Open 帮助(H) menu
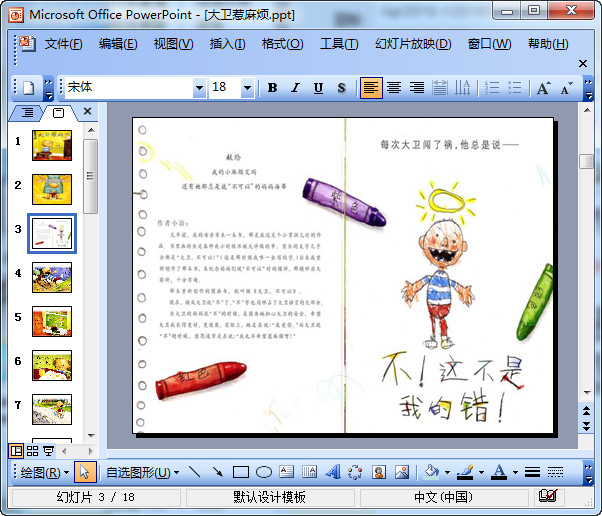Viewport: 602px width, 516px height. click(547, 44)
